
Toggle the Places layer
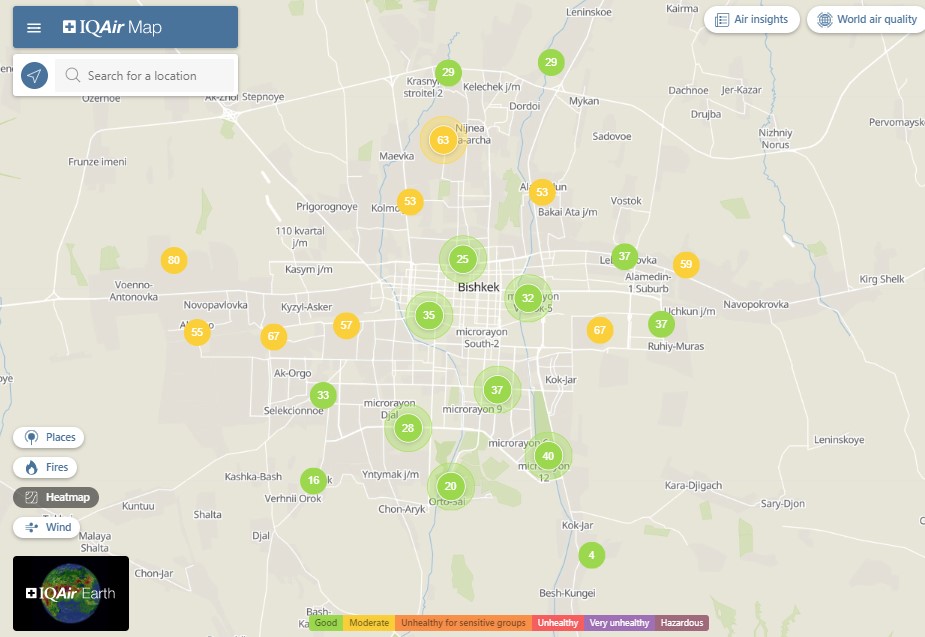(49, 437)
